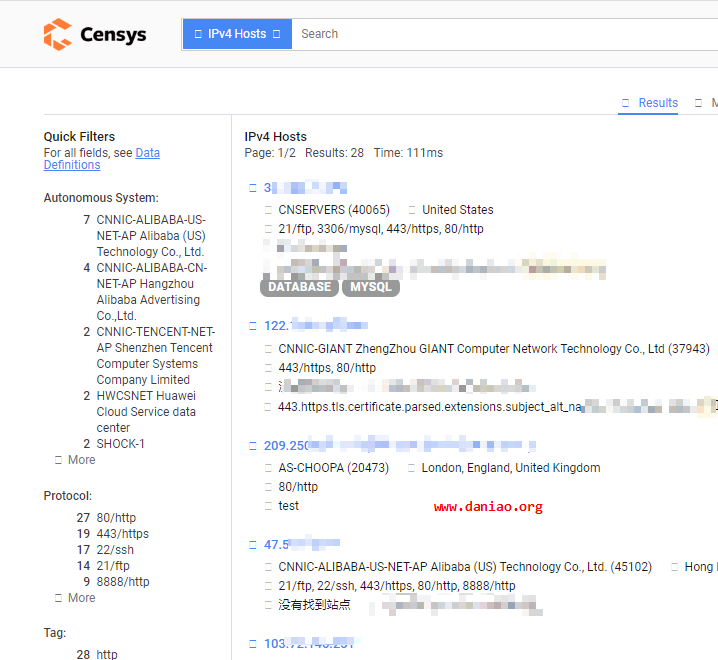Select the SHOCK-1 autonomous system filter
Image resolution: width=718 pixels, height=660 pixels.
[120, 444]
